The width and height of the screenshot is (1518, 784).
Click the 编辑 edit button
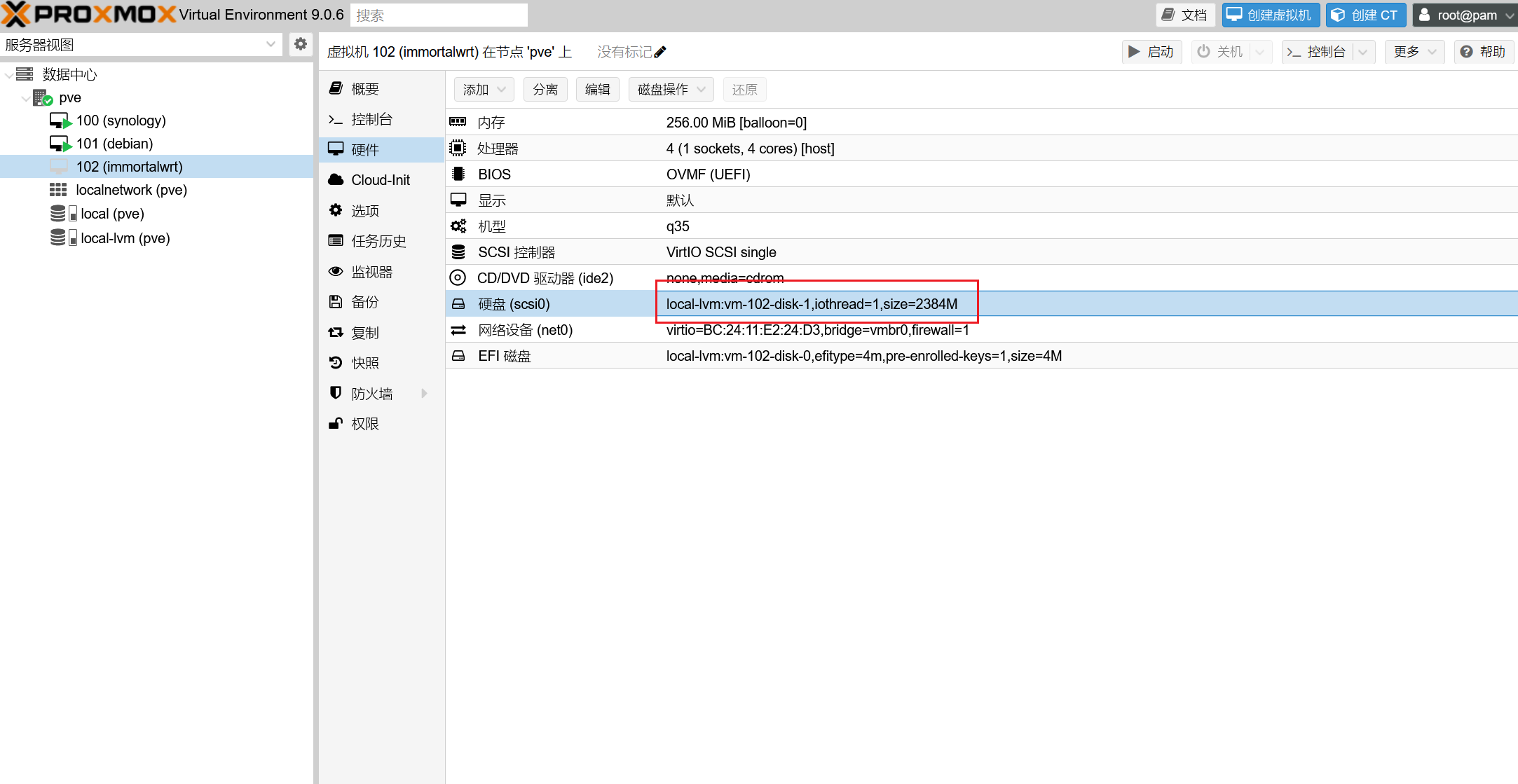click(x=598, y=90)
